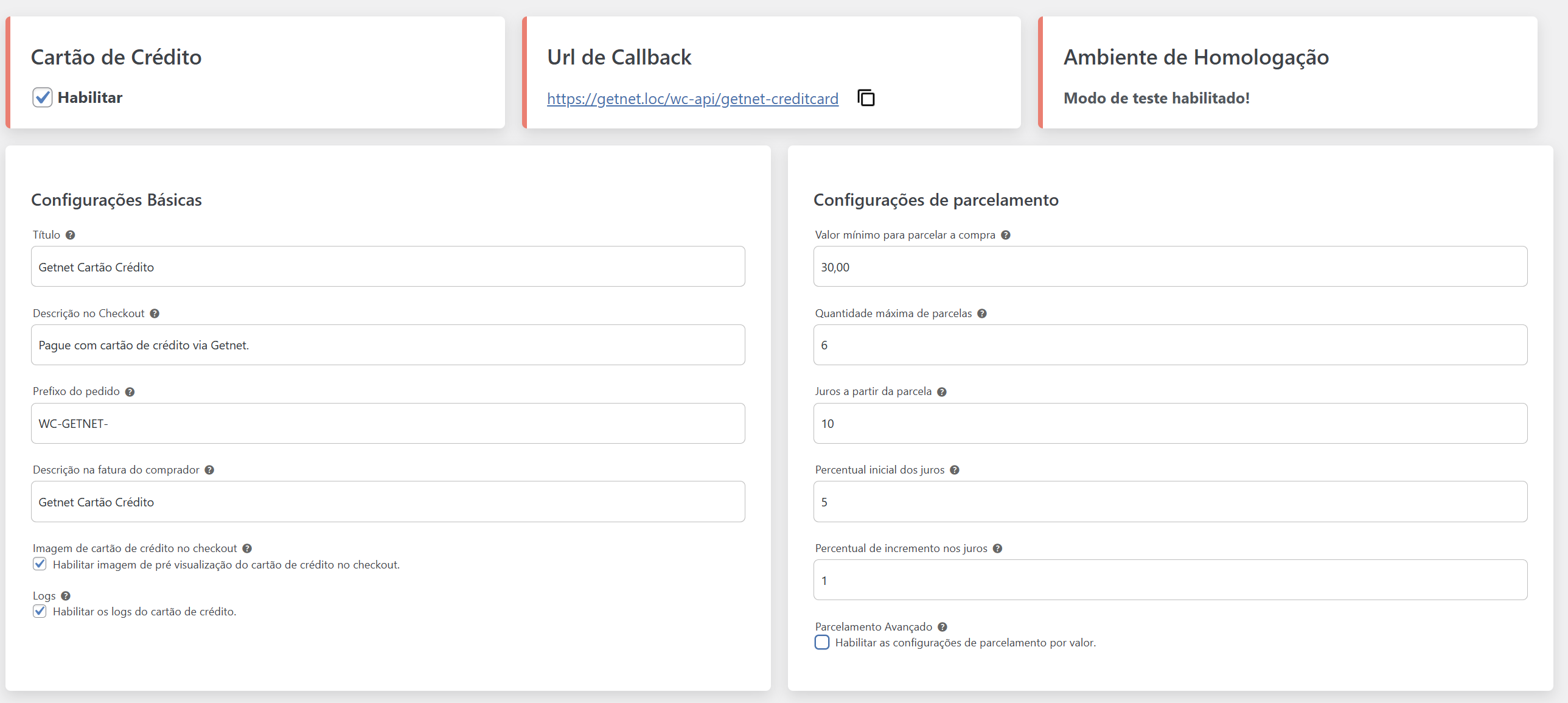The image size is (1568, 703).
Task: Open help tooltip next to Título
Action: (x=71, y=235)
